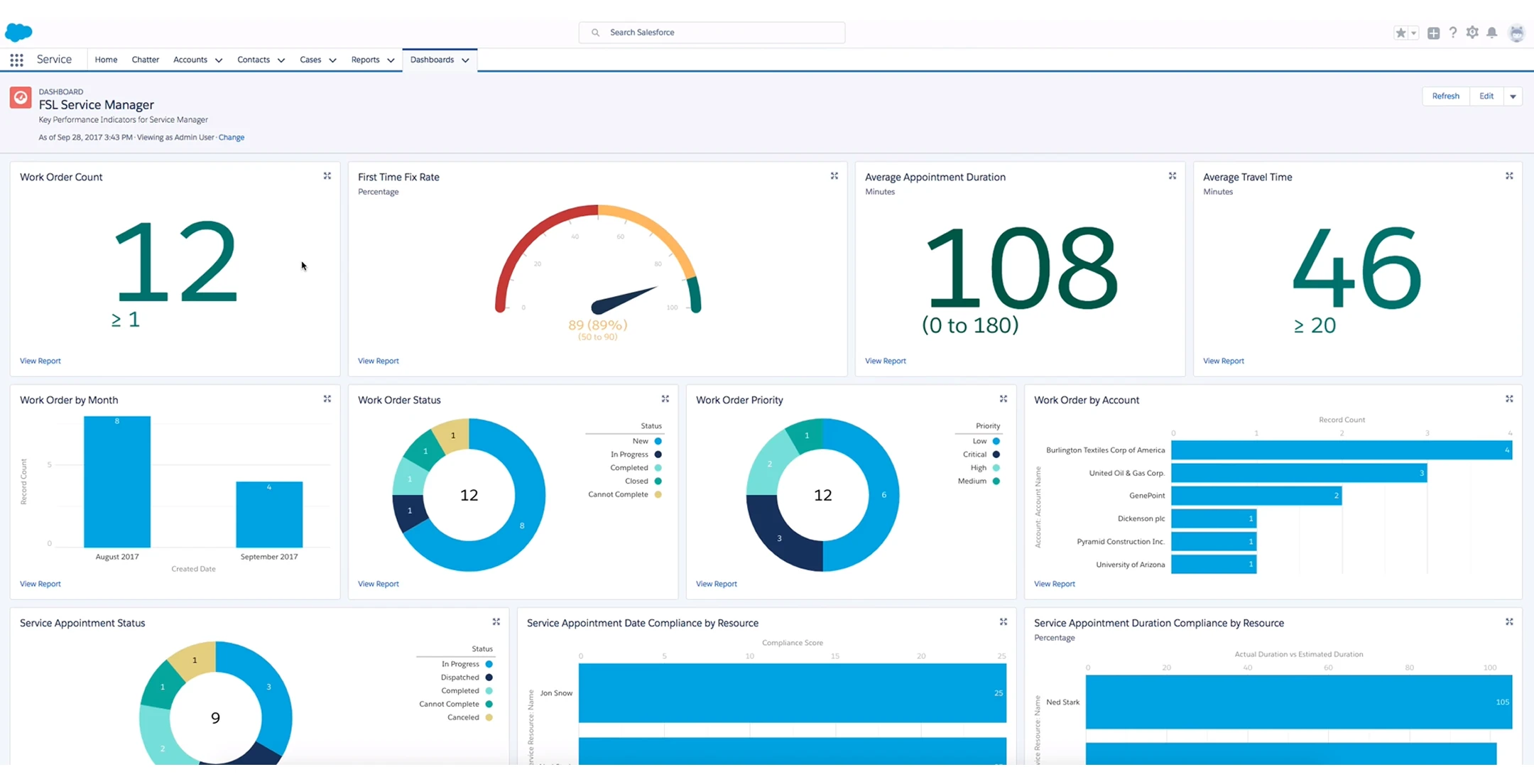Click the Service app name label
Screen dimensions: 1534x784
[x=54, y=60]
